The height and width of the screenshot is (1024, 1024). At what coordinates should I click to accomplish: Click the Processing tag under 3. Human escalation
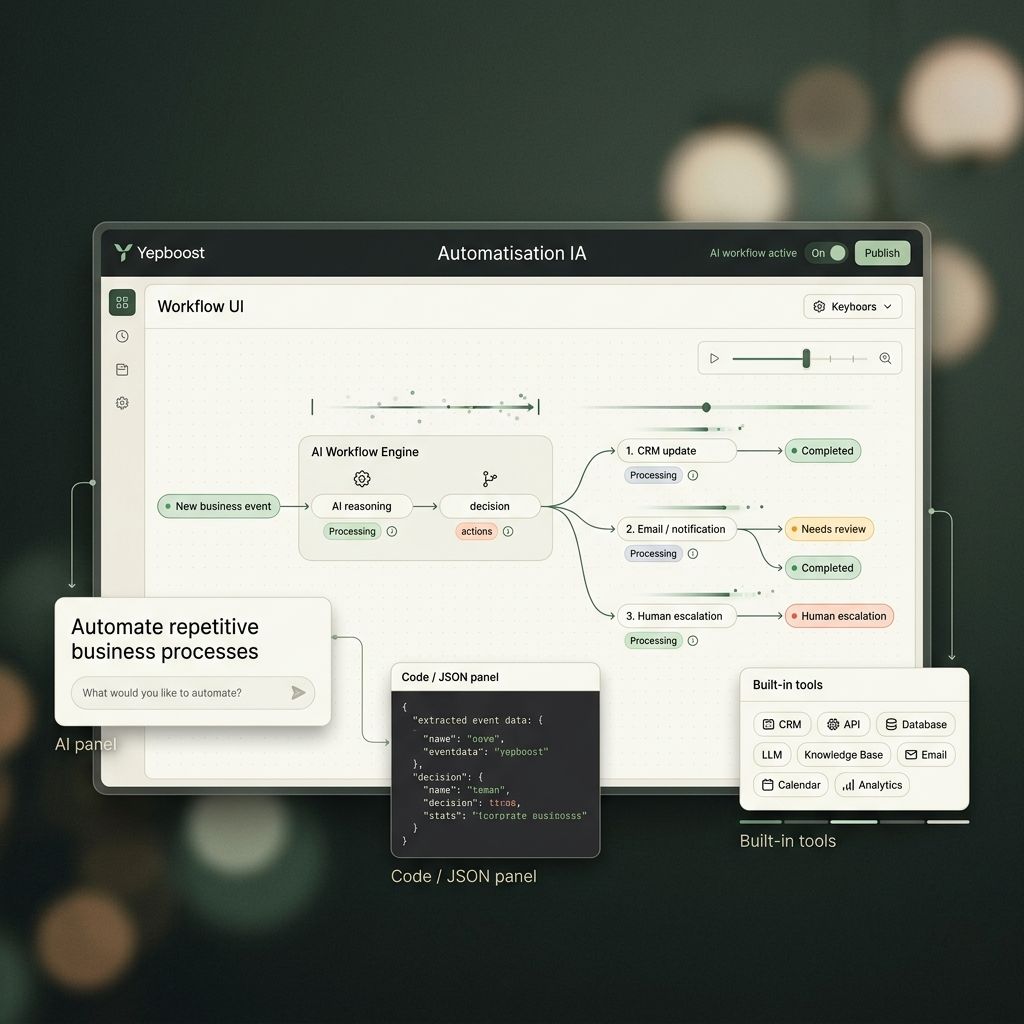[653, 641]
